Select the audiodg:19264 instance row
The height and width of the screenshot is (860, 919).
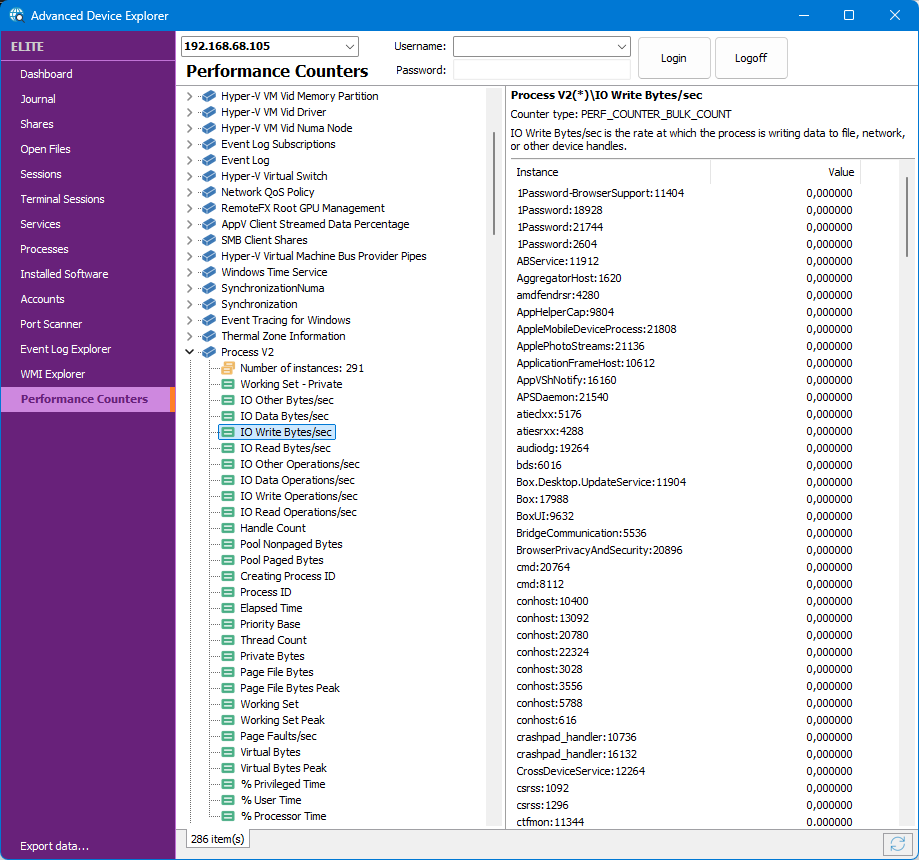point(685,448)
